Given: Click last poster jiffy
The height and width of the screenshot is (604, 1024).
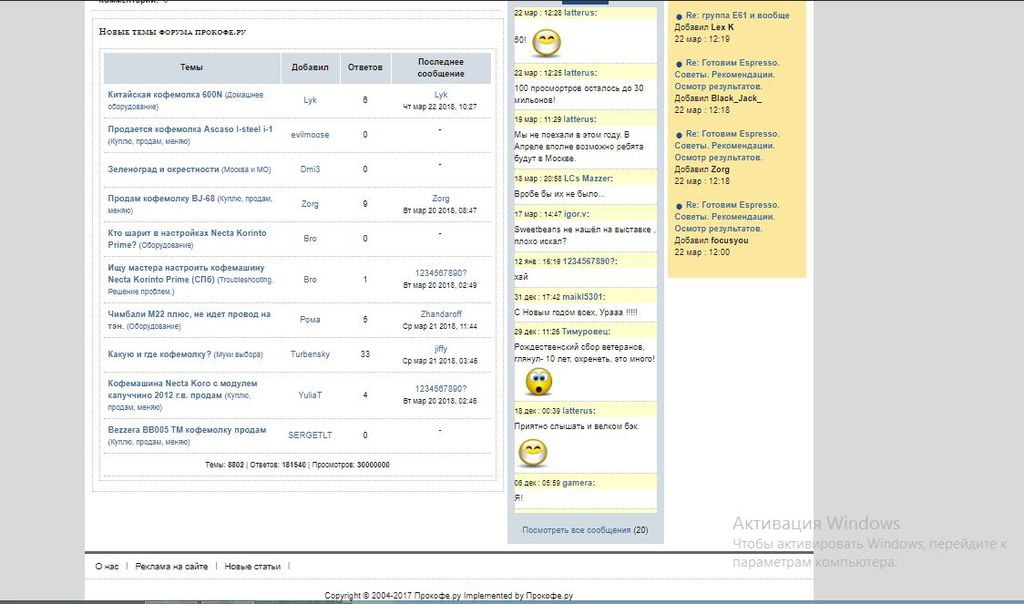Looking at the screenshot, I should [x=441, y=349].
